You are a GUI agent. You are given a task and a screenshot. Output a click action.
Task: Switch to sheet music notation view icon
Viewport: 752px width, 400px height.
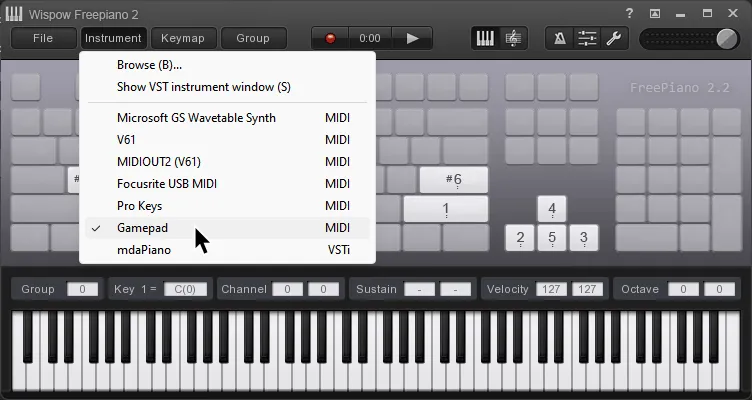[x=513, y=38]
